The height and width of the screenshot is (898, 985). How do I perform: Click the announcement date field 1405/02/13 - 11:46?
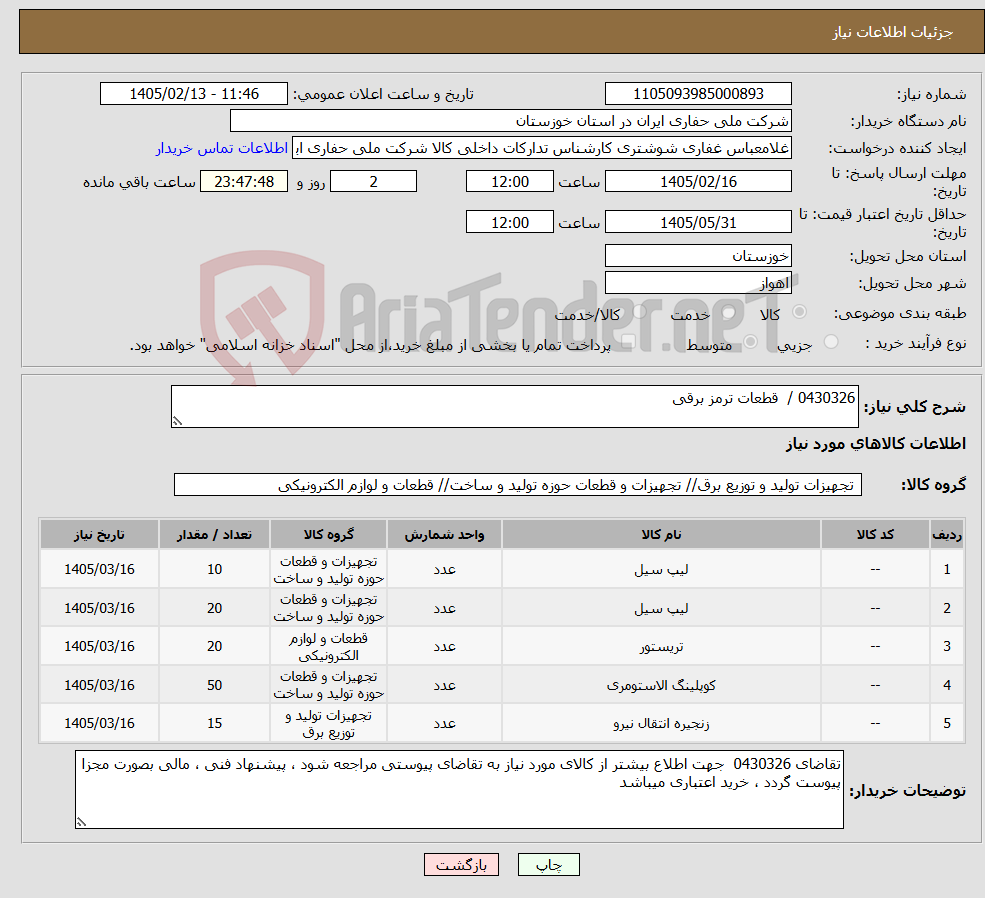coord(193,94)
